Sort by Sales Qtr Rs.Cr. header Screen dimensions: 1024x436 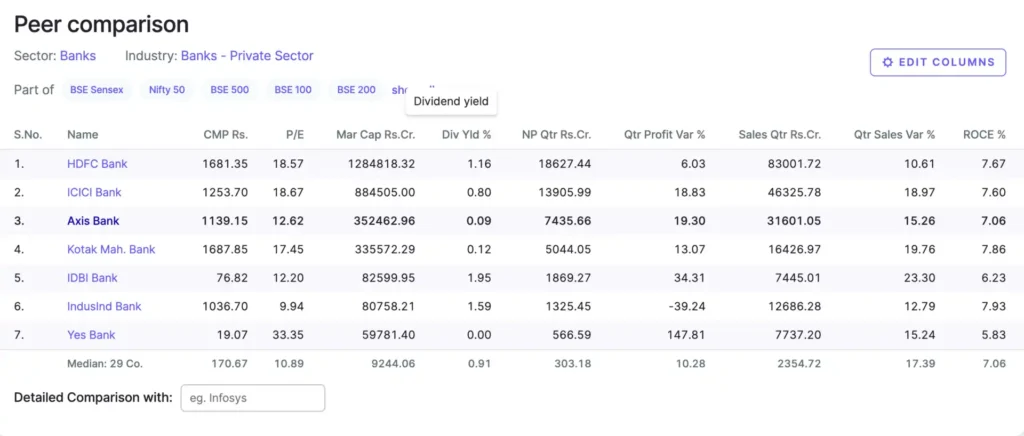click(780, 135)
